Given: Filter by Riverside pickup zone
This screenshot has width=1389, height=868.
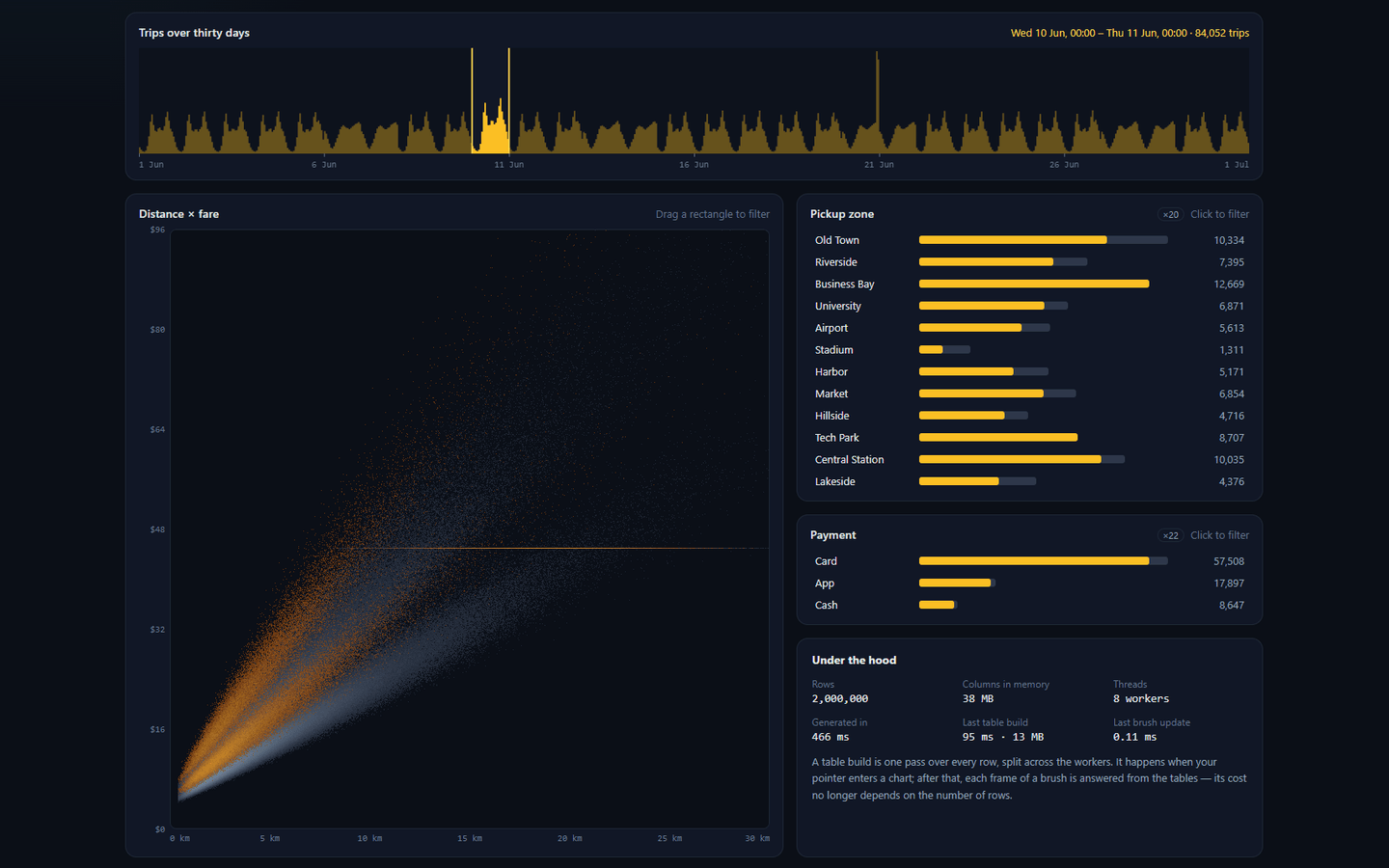Looking at the screenshot, I should point(1029,262).
